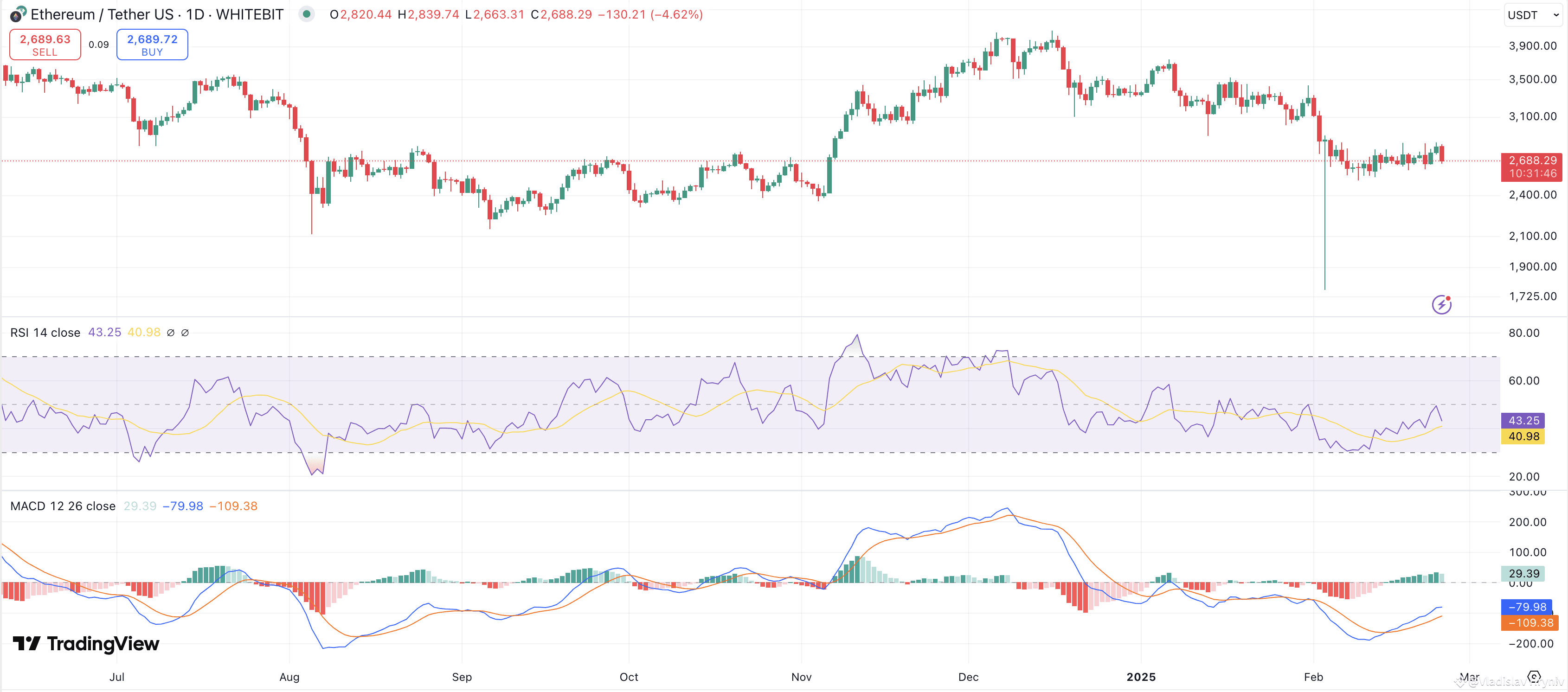Open chart settings hexagon gear icon
Viewport: 1568px width, 692px height.
[1534, 677]
